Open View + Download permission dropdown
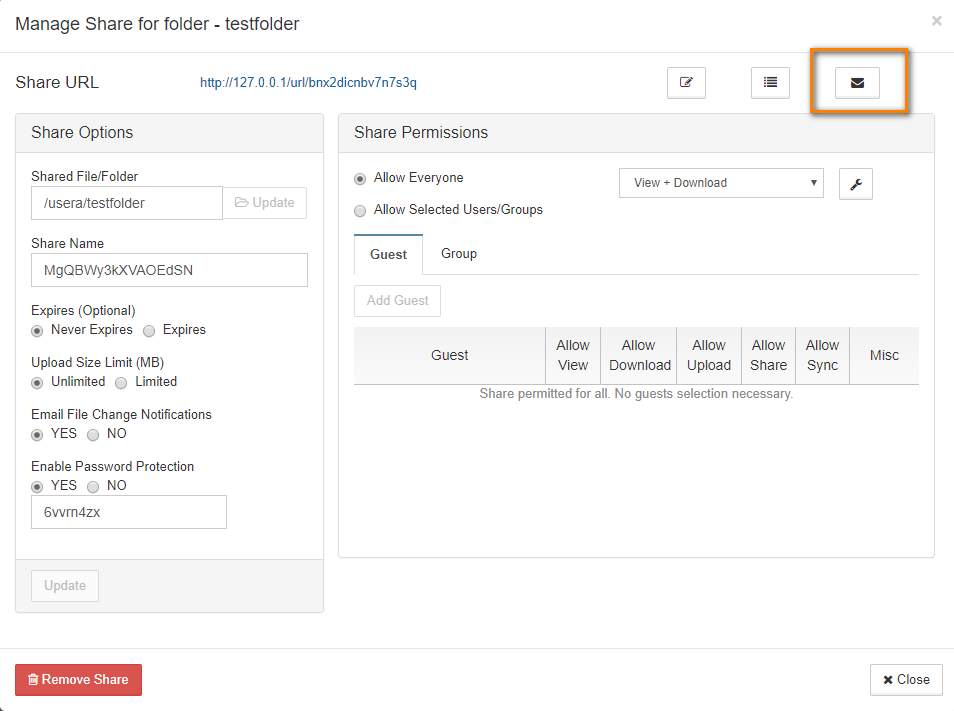 pos(721,183)
